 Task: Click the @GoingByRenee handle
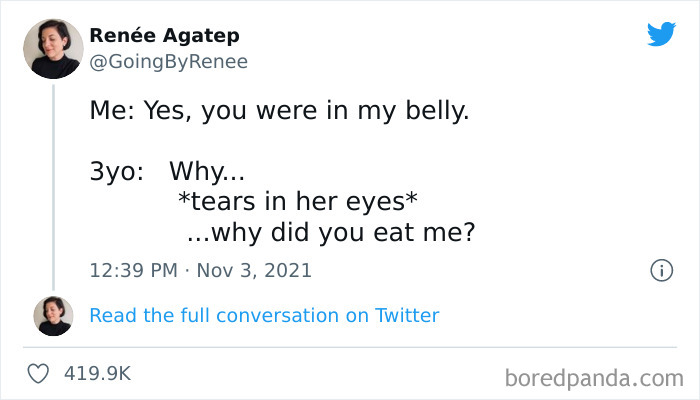tap(168, 61)
